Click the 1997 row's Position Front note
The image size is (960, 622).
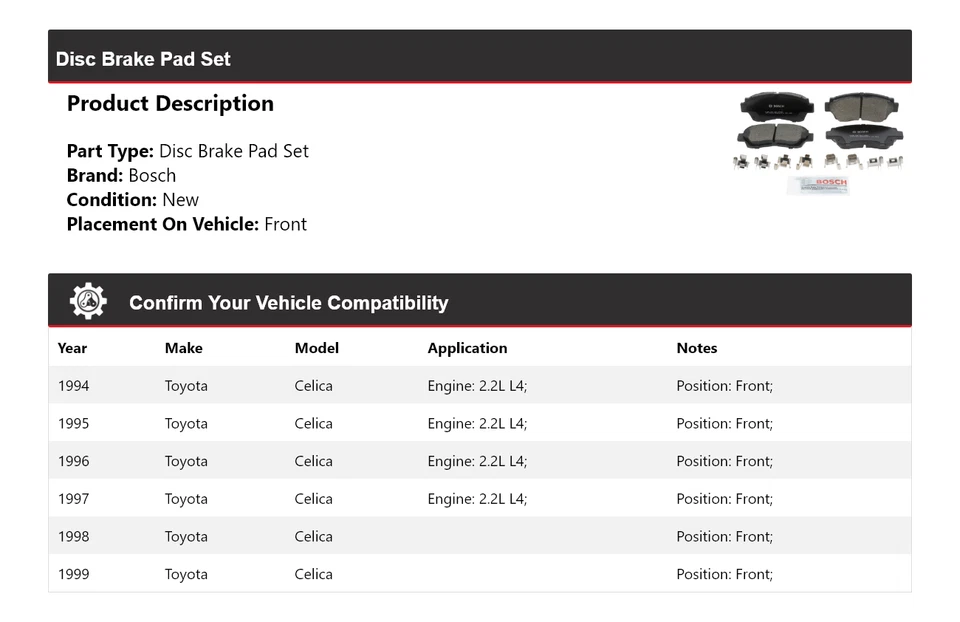point(724,499)
